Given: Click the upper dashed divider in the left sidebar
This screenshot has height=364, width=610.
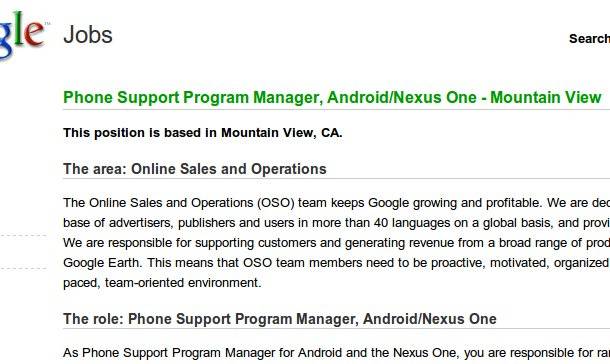Looking at the screenshot, I should click(23, 235).
